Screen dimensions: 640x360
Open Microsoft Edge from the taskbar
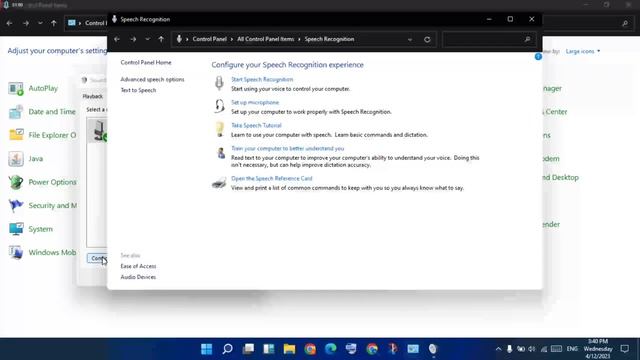pyautogui.click(x=331, y=349)
